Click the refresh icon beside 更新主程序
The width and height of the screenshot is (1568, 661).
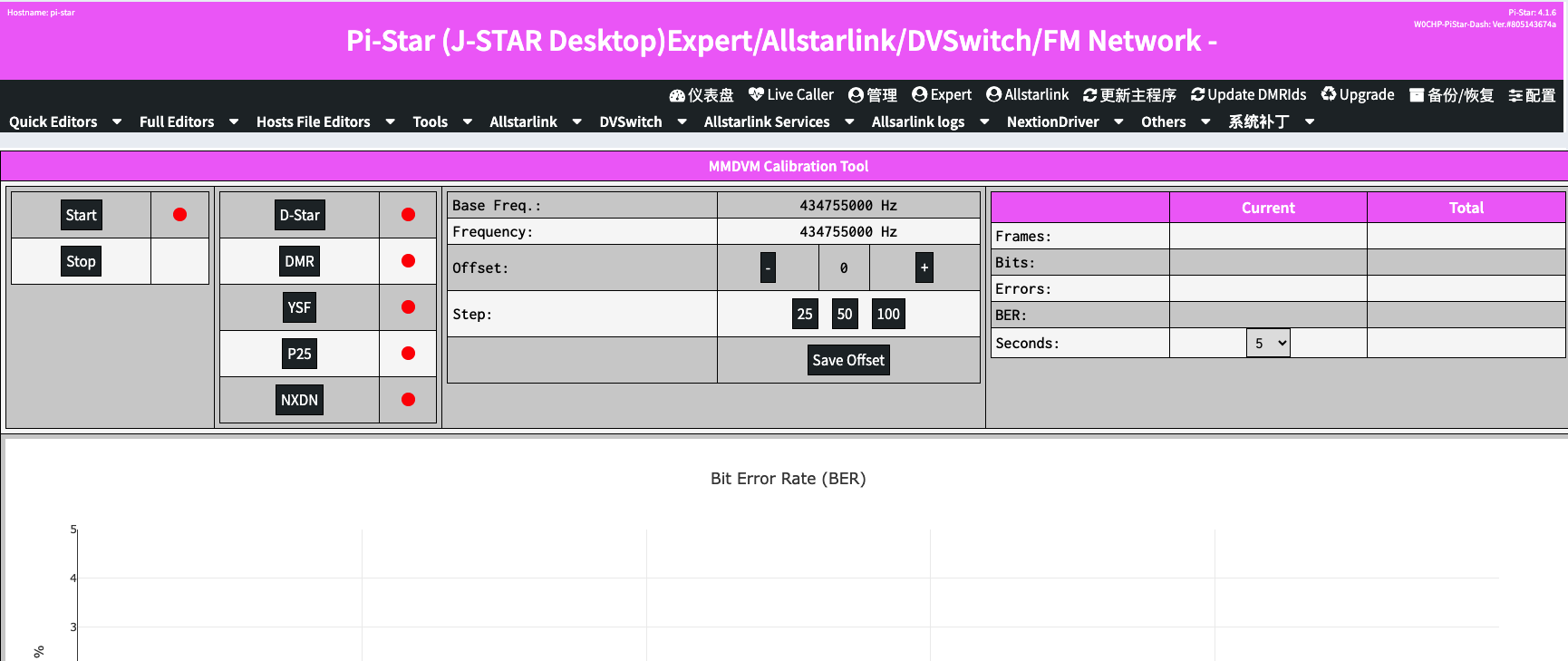(x=1090, y=95)
